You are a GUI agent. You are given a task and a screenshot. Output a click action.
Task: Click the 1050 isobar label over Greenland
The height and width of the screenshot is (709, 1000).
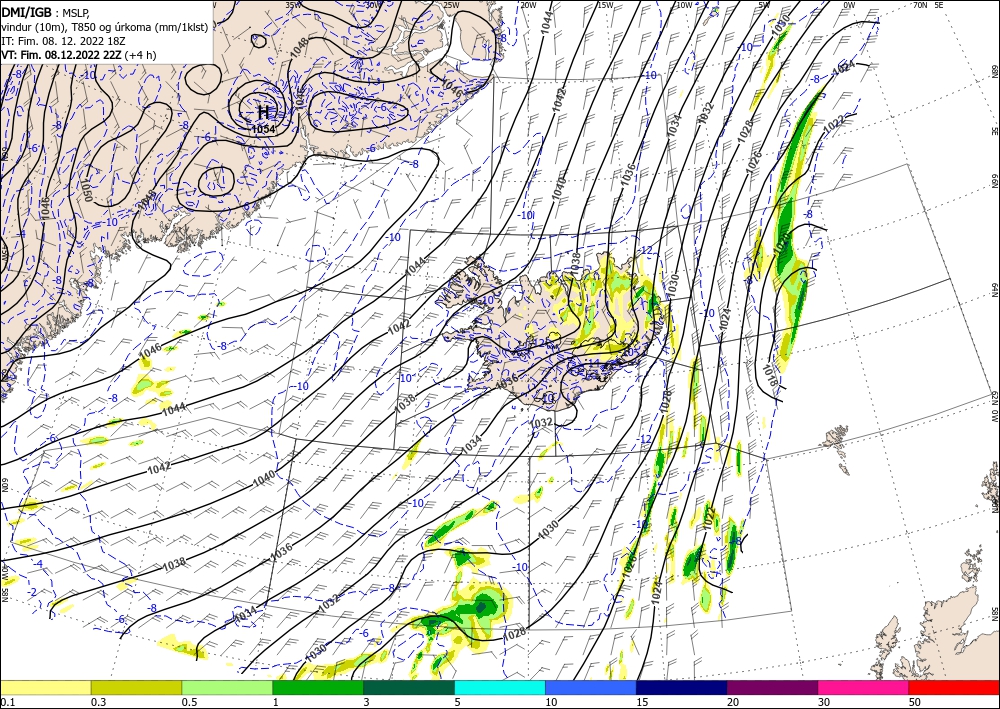coord(87,191)
